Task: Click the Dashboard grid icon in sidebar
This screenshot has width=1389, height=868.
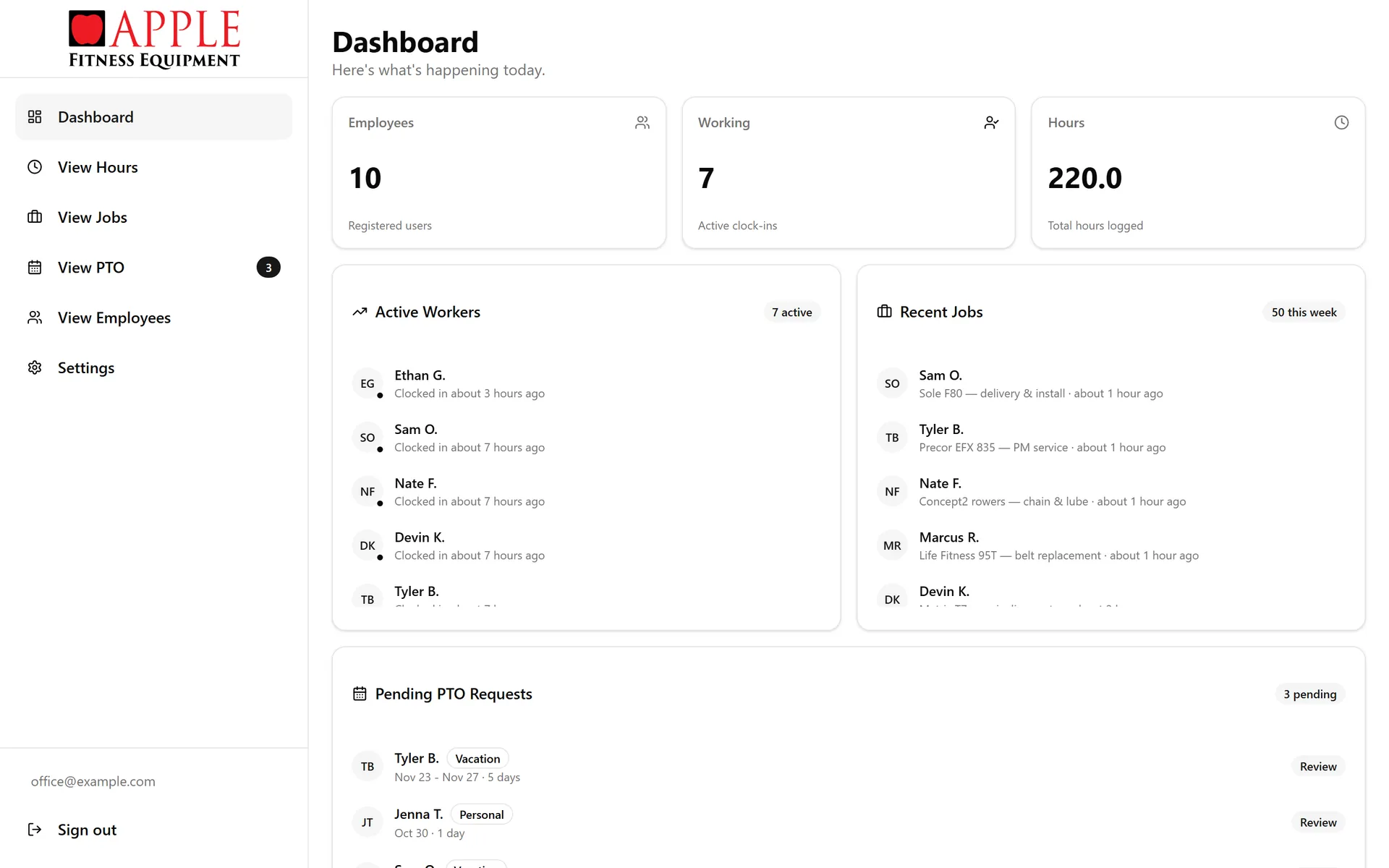Action: [x=35, y=117]
